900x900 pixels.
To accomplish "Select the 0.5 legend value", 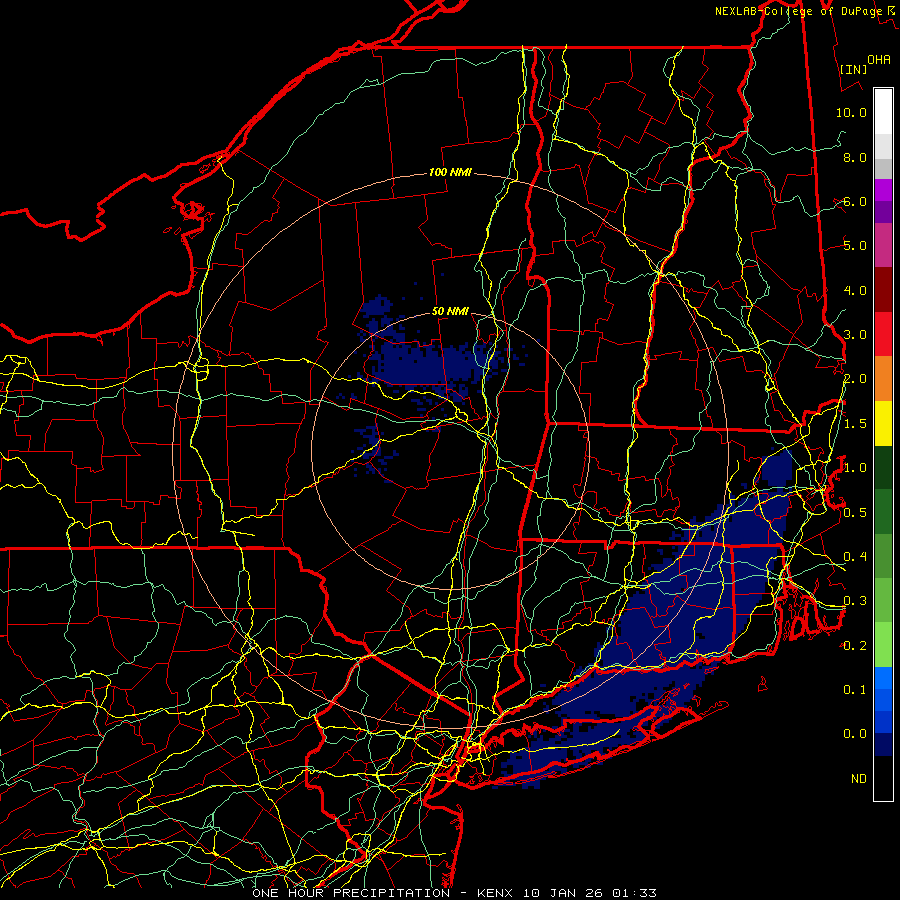I will (855, 512).
